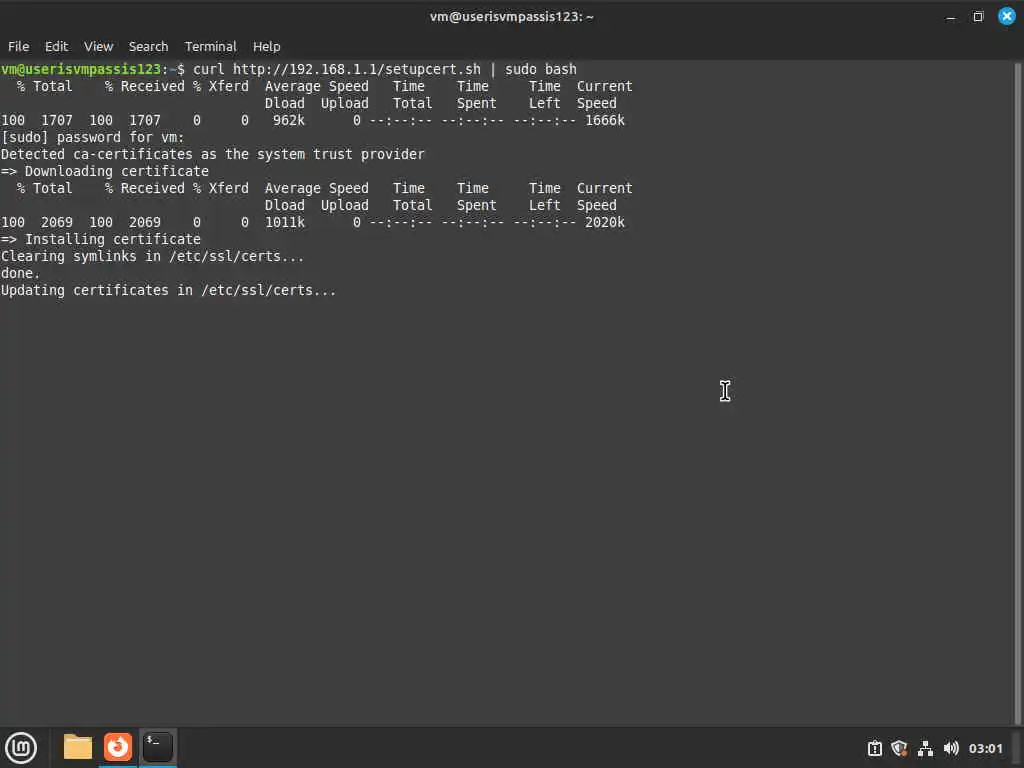This screenshot has height=768, width=1024.
Task: Click the 962k download speed value
Action: pyautogui.click(x=289, y=120)
